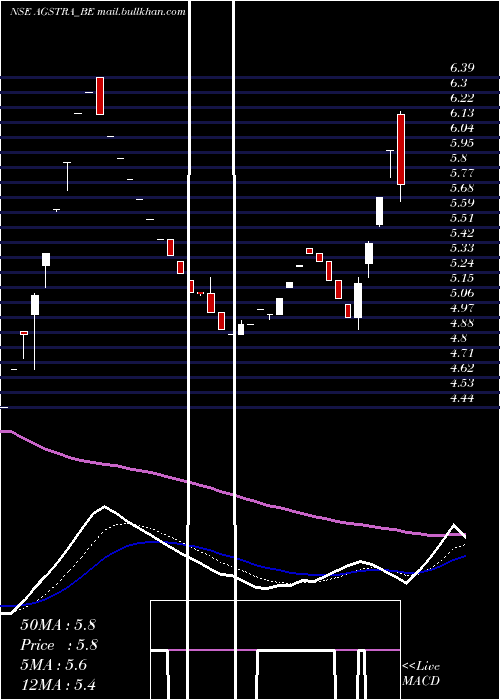
Task: Click the 5.59 price axis label
Action: [462, 203]
